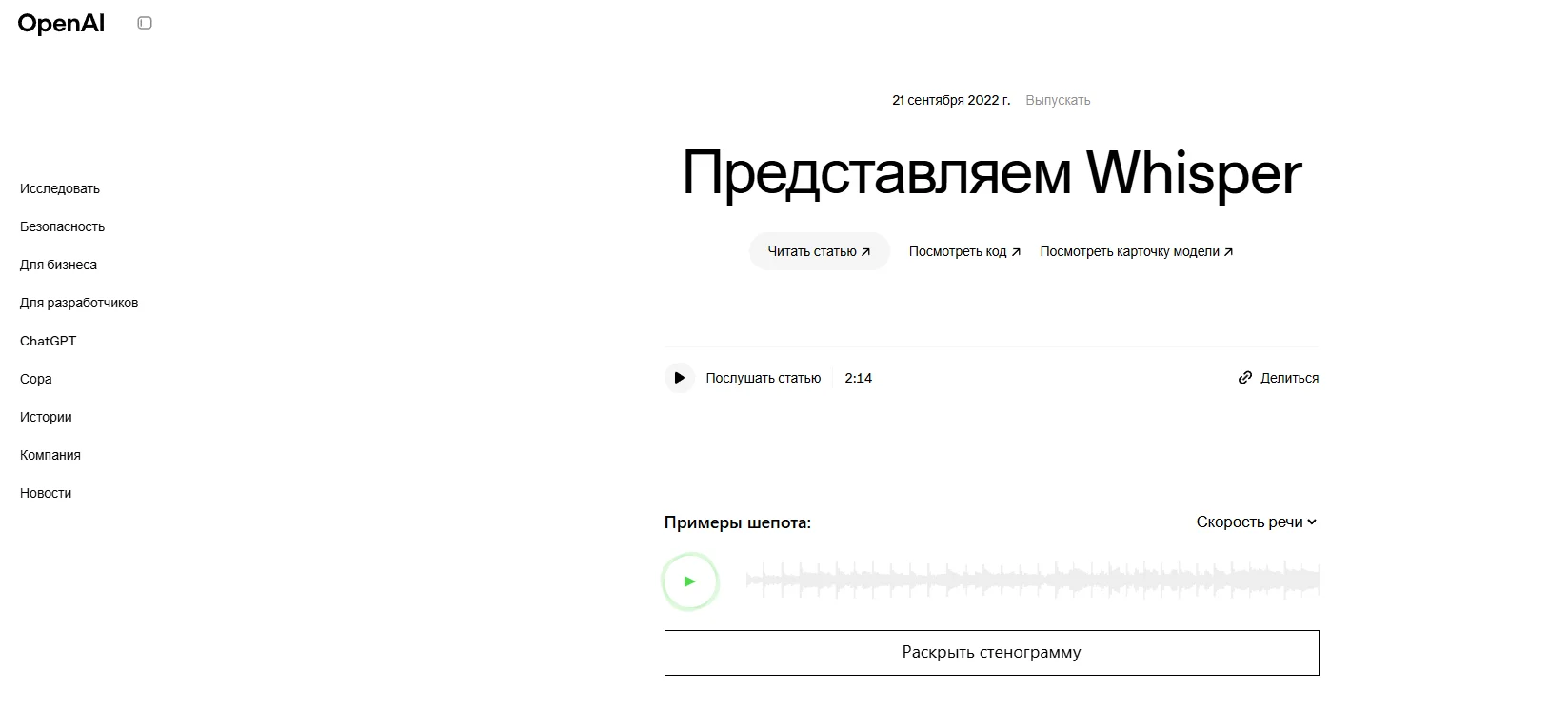Seek within the audio waveform
The height and width of the screenshot is (709, 1568).
[1033, 581]
